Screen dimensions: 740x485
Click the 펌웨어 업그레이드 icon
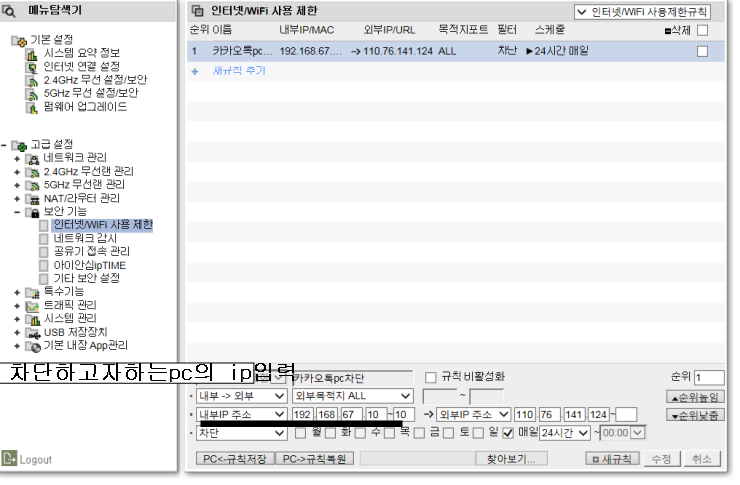[x=32, y=108]
